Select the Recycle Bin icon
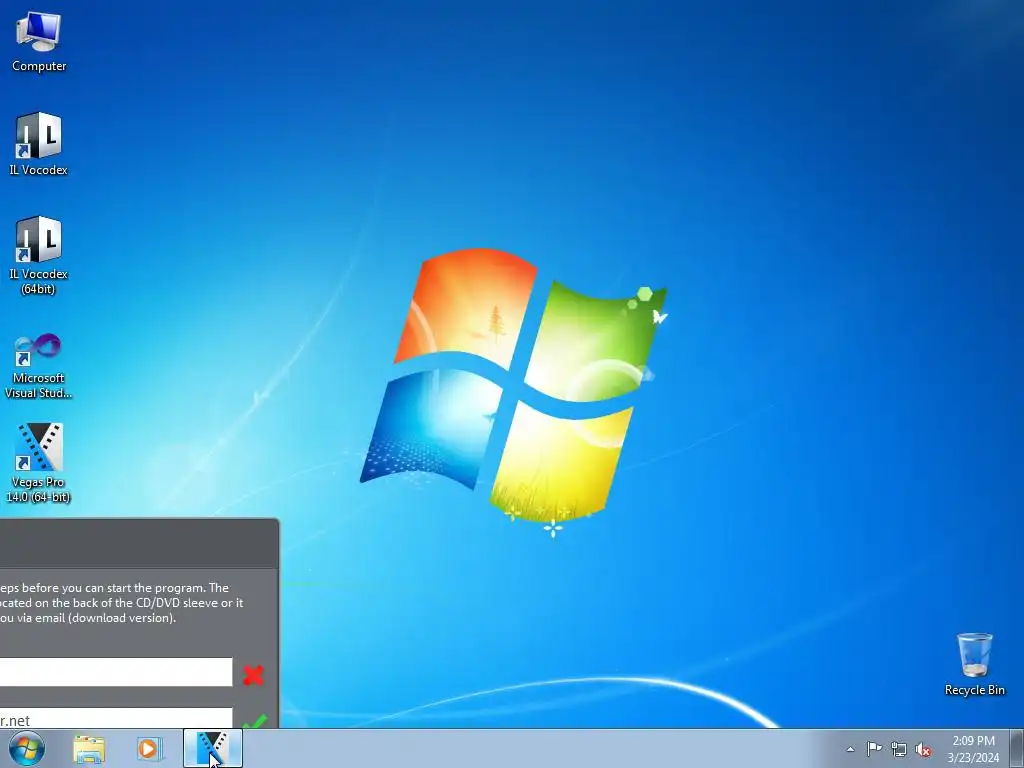The height and width of the screenshot is (768, 1024). coord(974,664)
